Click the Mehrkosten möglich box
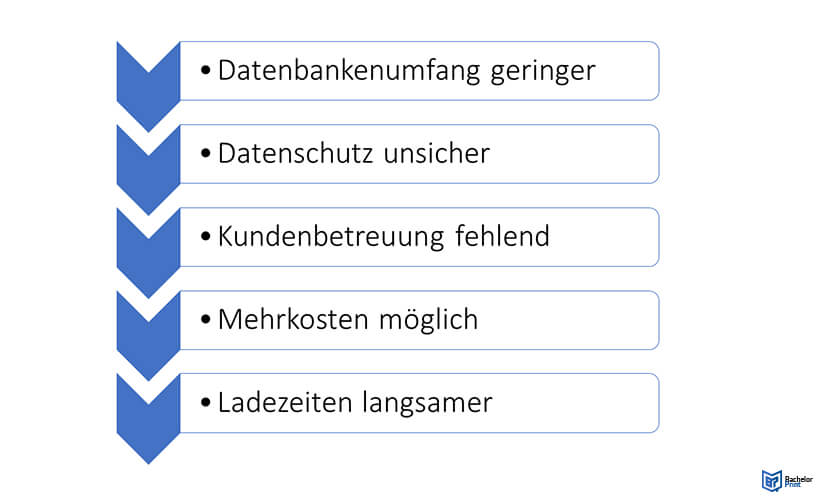This screenshot has width=825, height=500. (x=419, y=320)
